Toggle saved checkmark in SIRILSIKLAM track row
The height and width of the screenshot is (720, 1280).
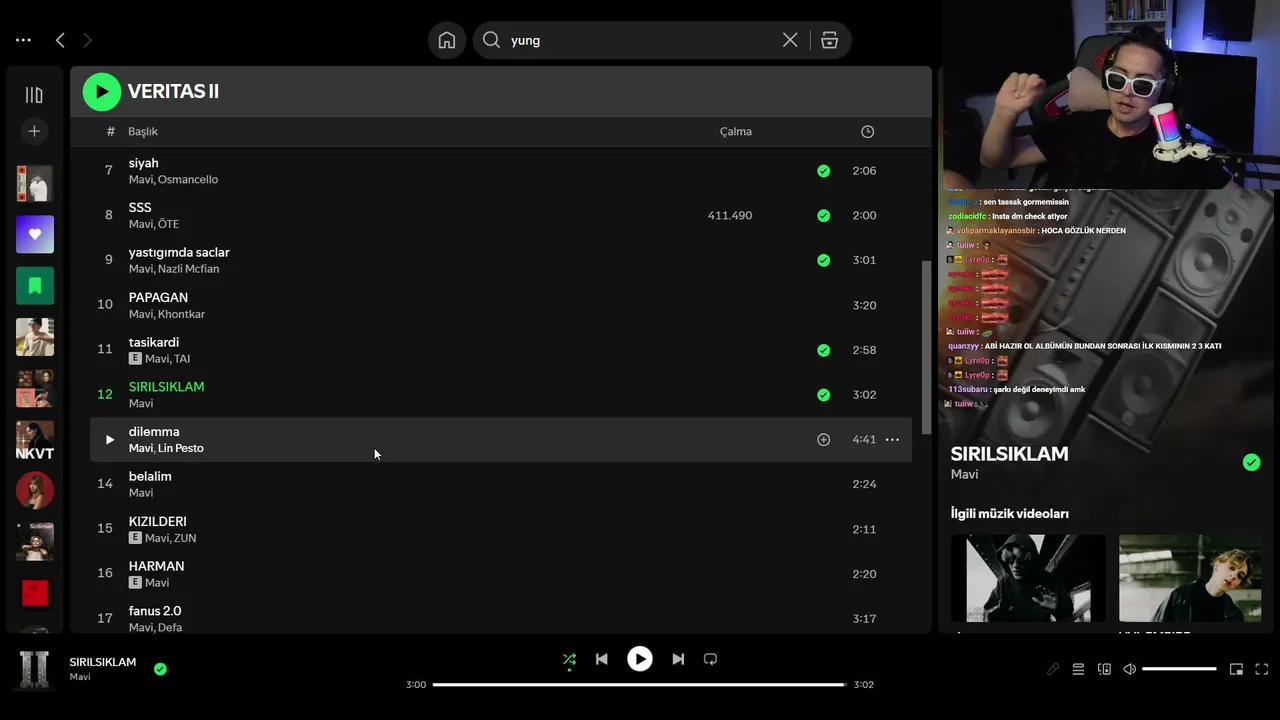(823, 395)
